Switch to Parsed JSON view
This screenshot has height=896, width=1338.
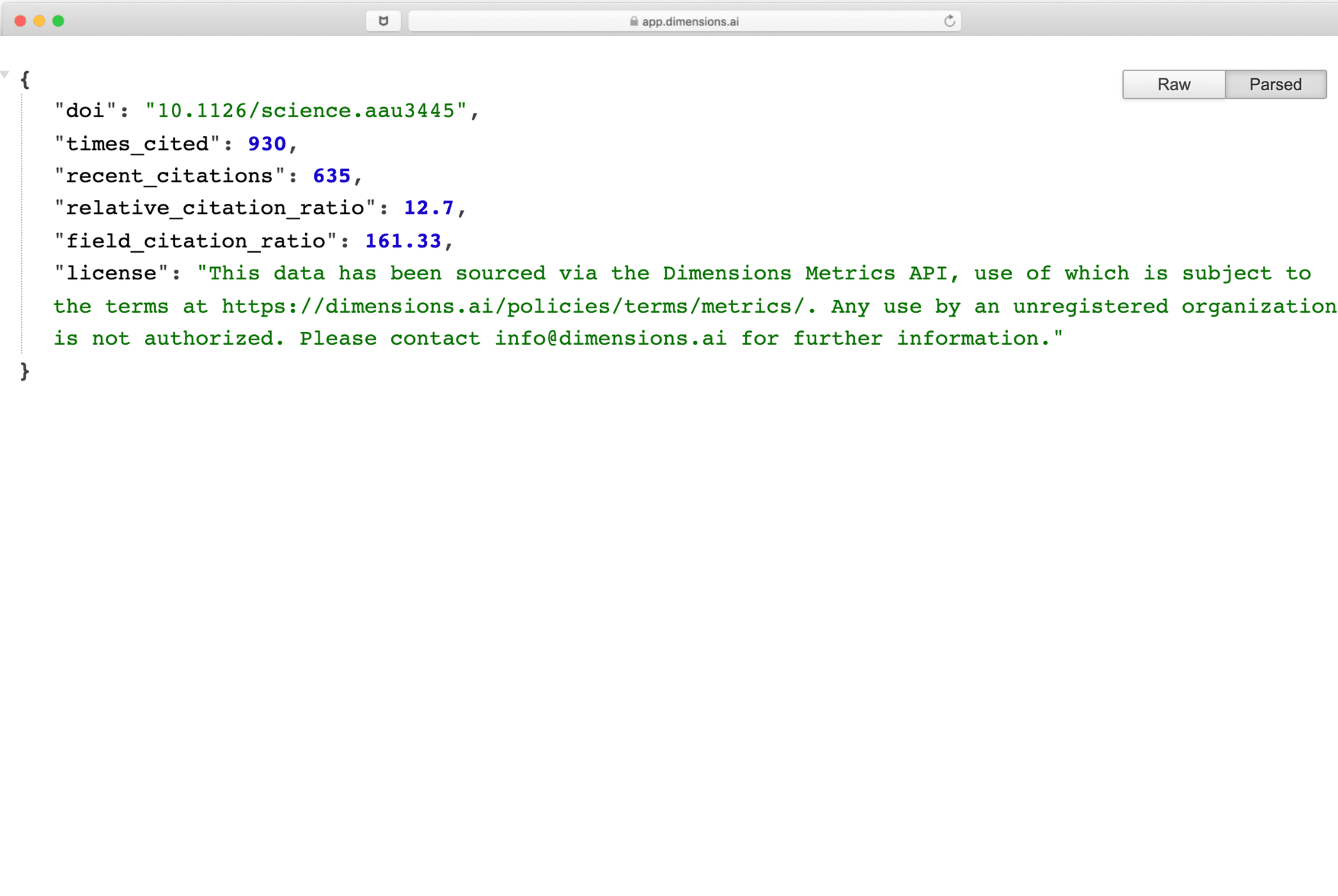point(1275,84)
